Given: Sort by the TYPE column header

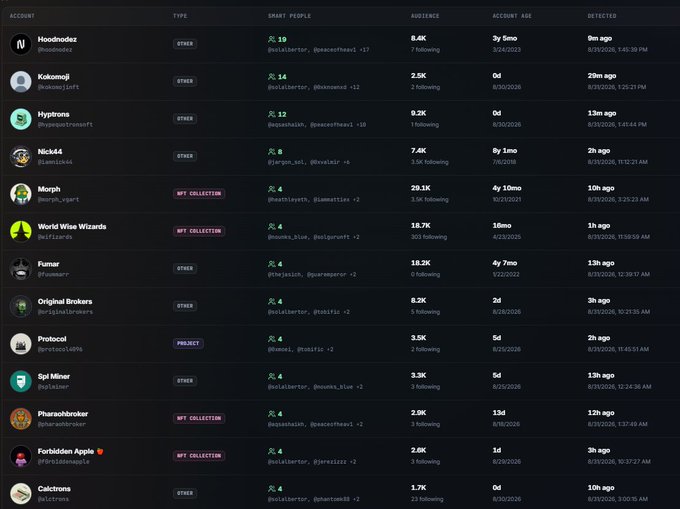Looking at the screenshot, I should point(180,16).
